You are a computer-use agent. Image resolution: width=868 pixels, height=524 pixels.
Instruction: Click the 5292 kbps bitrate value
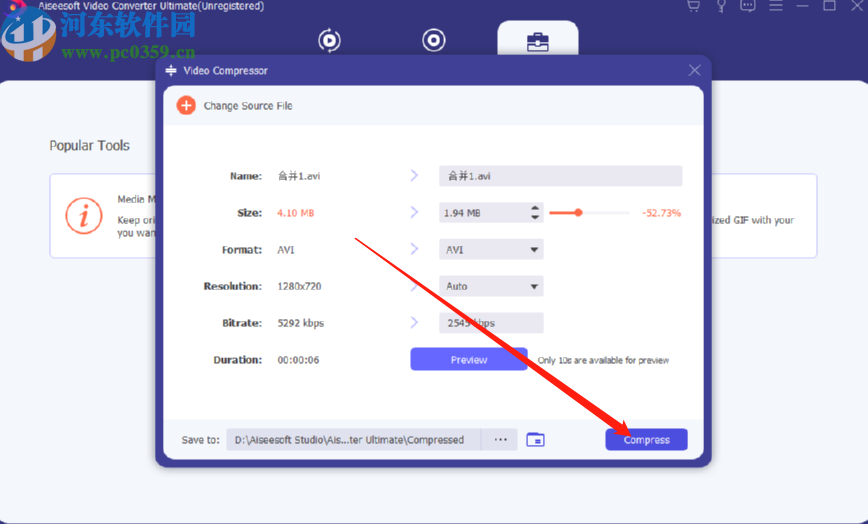(301, 323)
